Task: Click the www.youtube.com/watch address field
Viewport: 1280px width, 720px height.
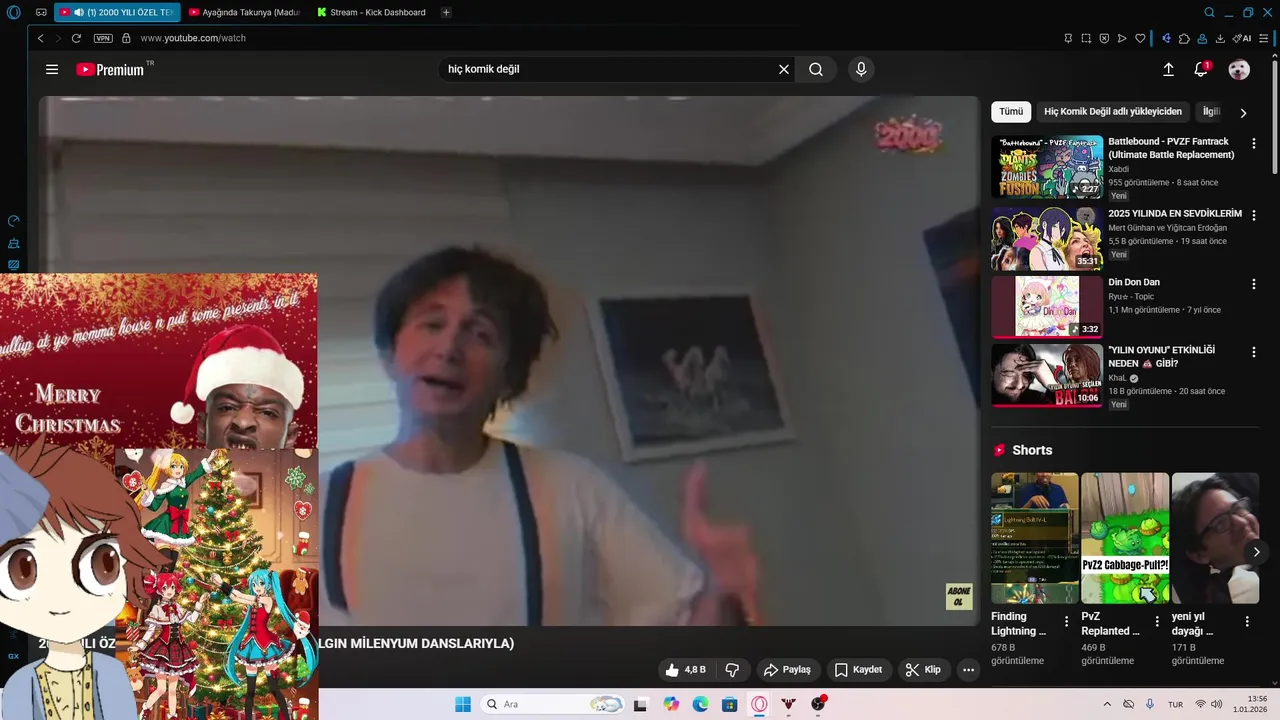Action: tap(193, 38)
